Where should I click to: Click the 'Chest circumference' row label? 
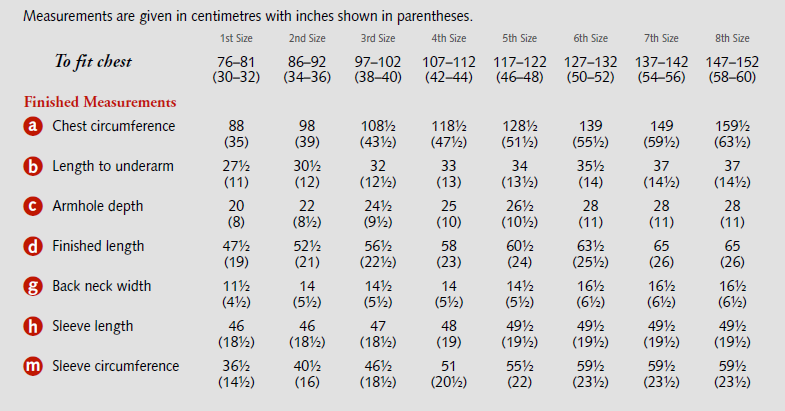coord(113,126)
